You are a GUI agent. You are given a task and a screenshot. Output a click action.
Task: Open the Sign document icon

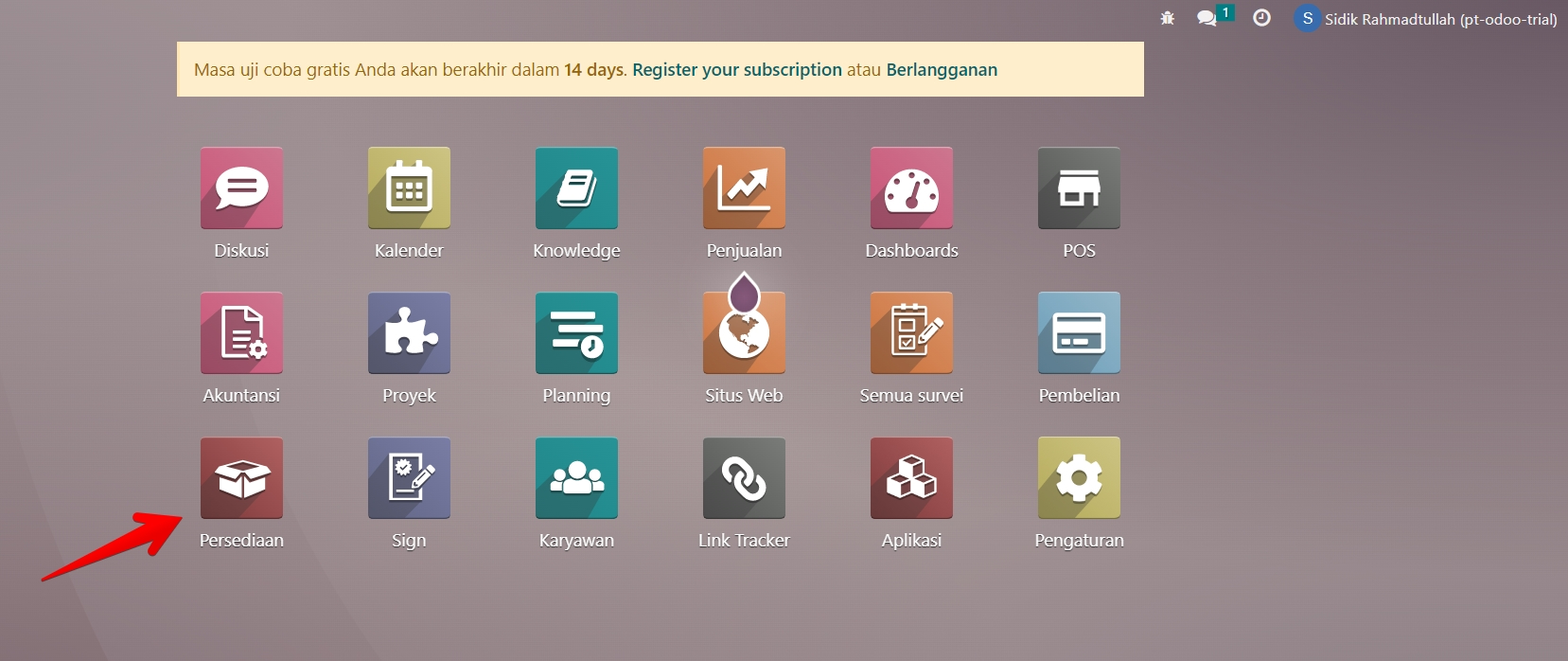tap(409, 478)
